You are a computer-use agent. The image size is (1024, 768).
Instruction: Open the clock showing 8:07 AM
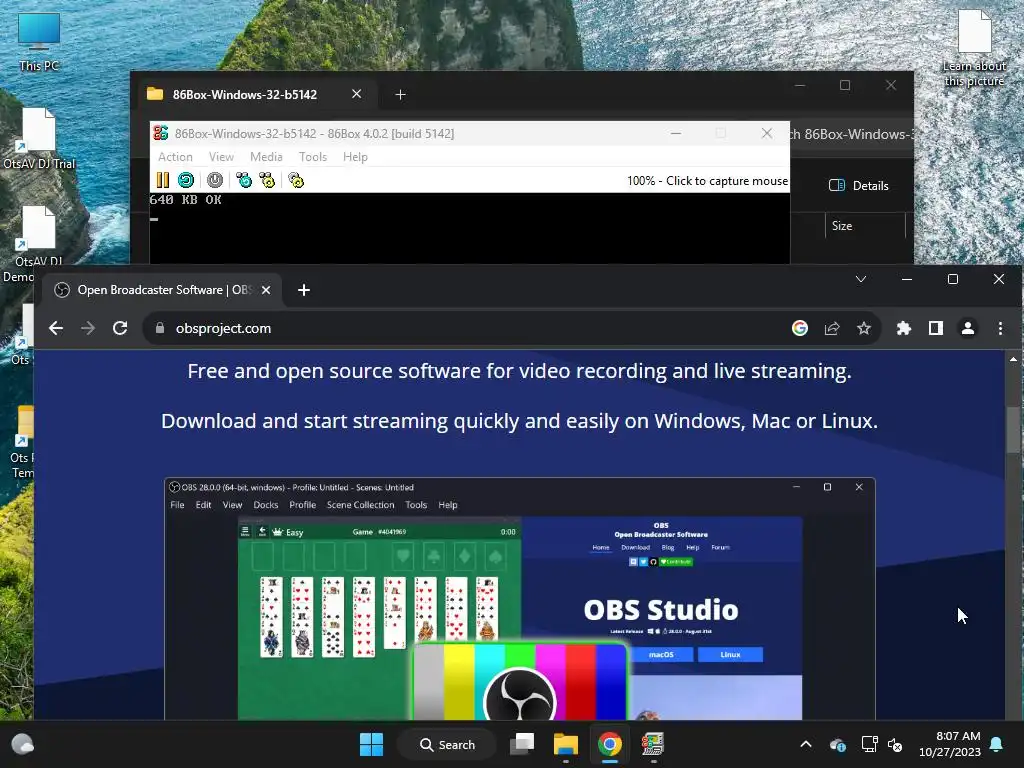(950, 744)
